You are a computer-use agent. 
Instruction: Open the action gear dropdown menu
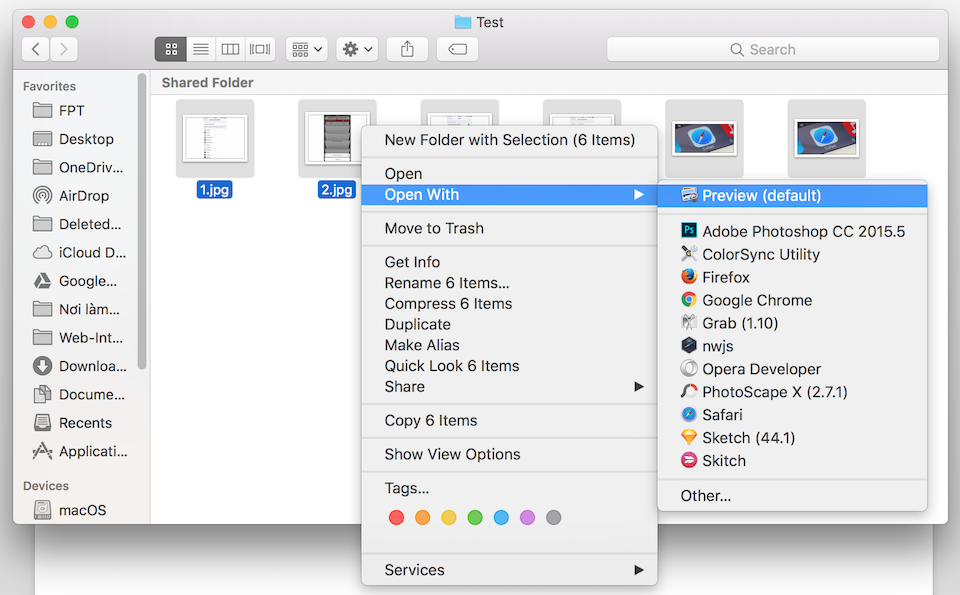pos(356,48)
